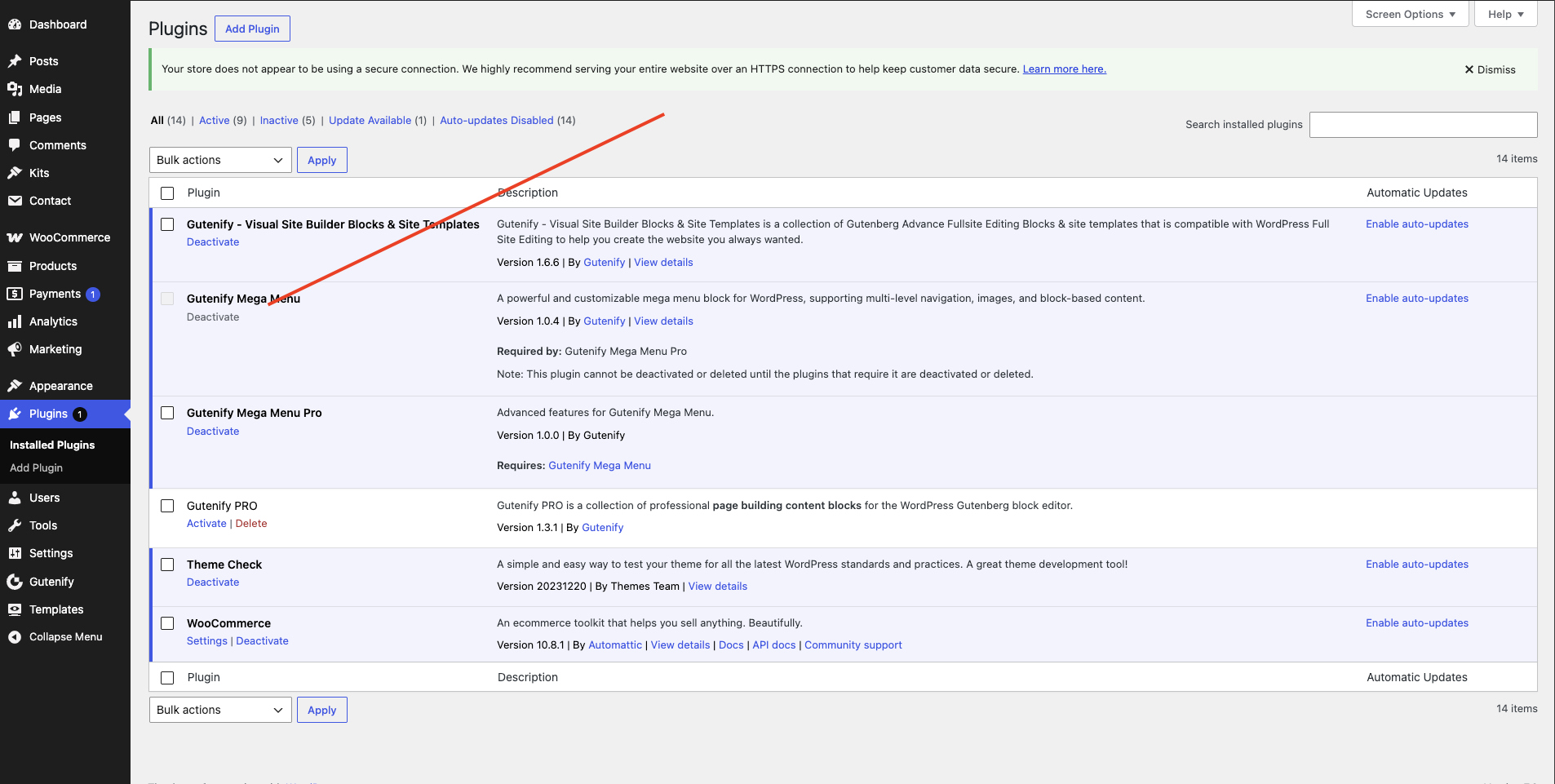Screen dimensions: 1555x784
Task: Click the Plugins plug icon
Action: click(x=15, y=414)
